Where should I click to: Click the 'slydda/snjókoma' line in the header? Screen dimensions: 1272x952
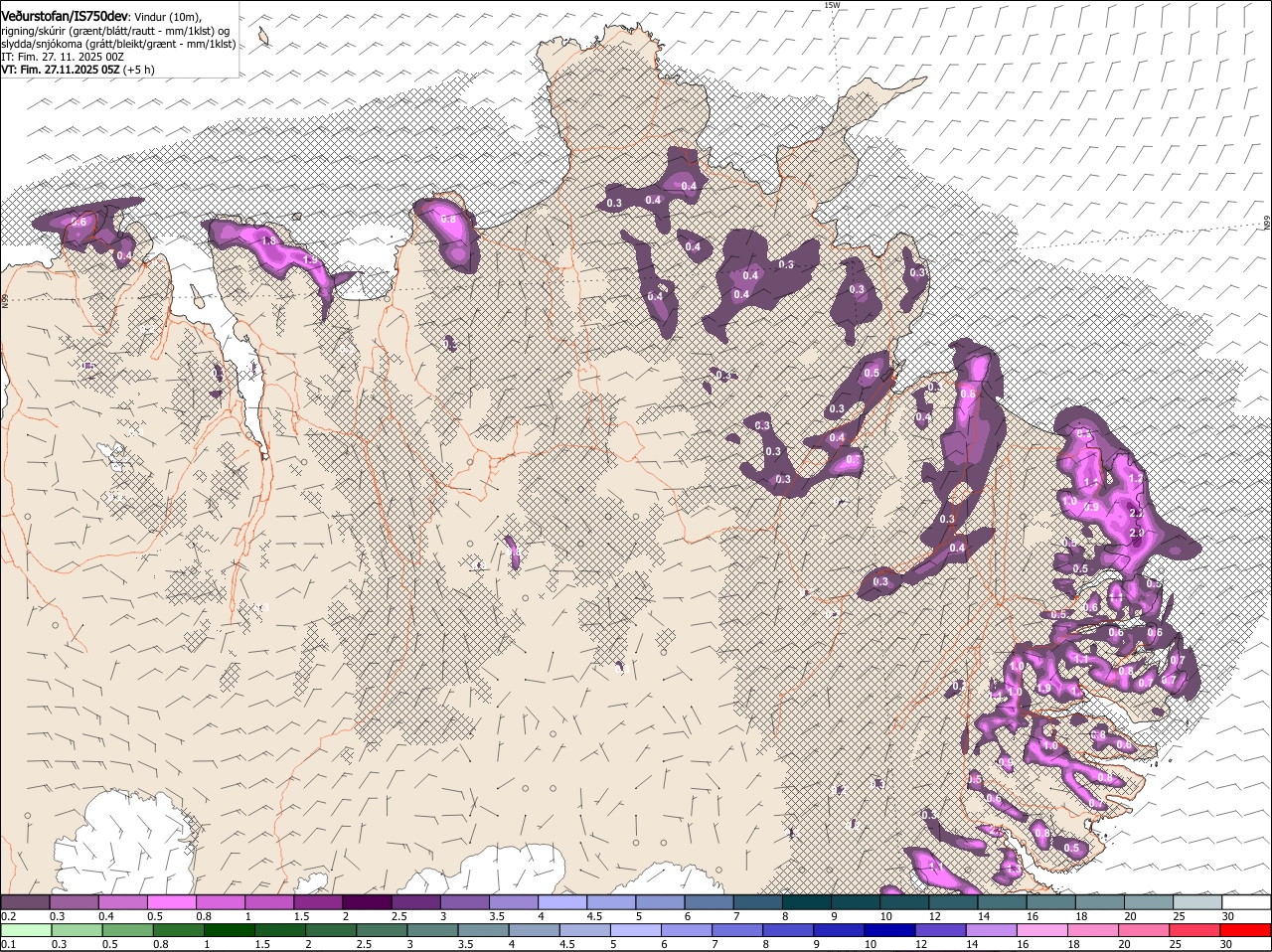118,44
